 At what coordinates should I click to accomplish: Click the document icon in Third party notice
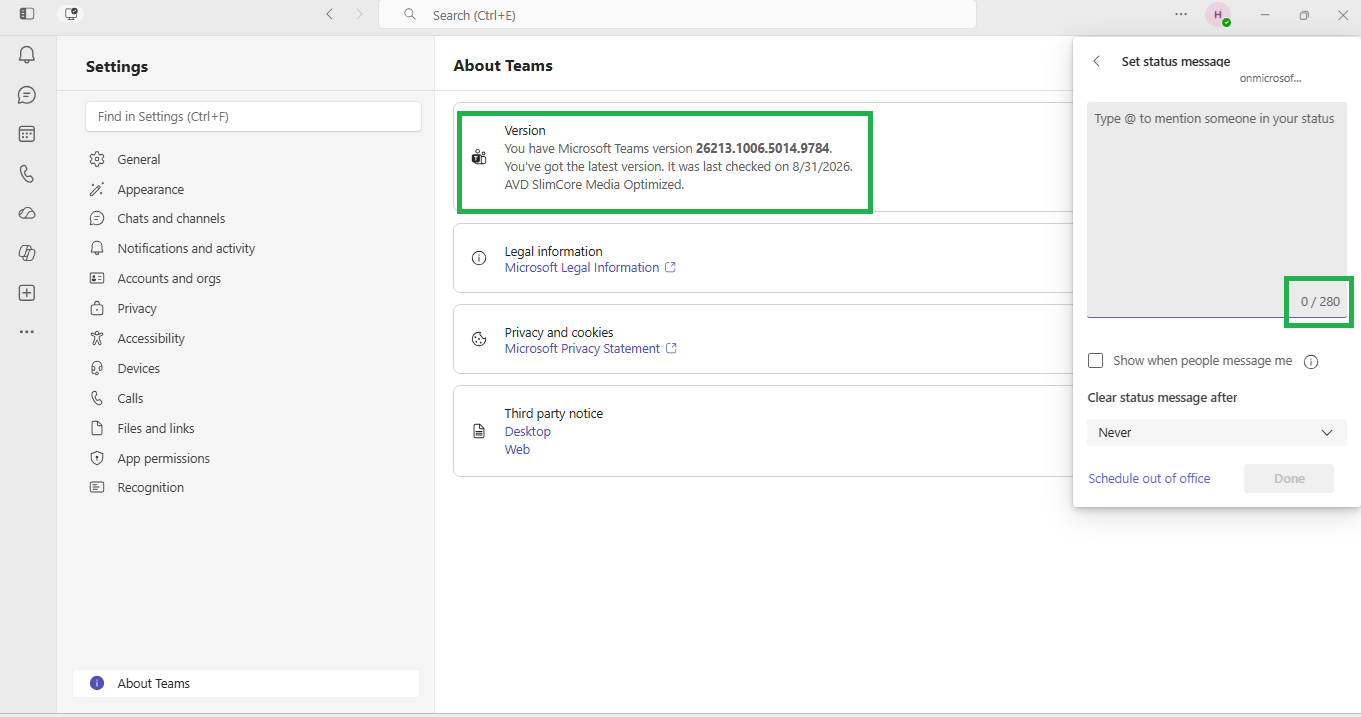coord(479,431)
